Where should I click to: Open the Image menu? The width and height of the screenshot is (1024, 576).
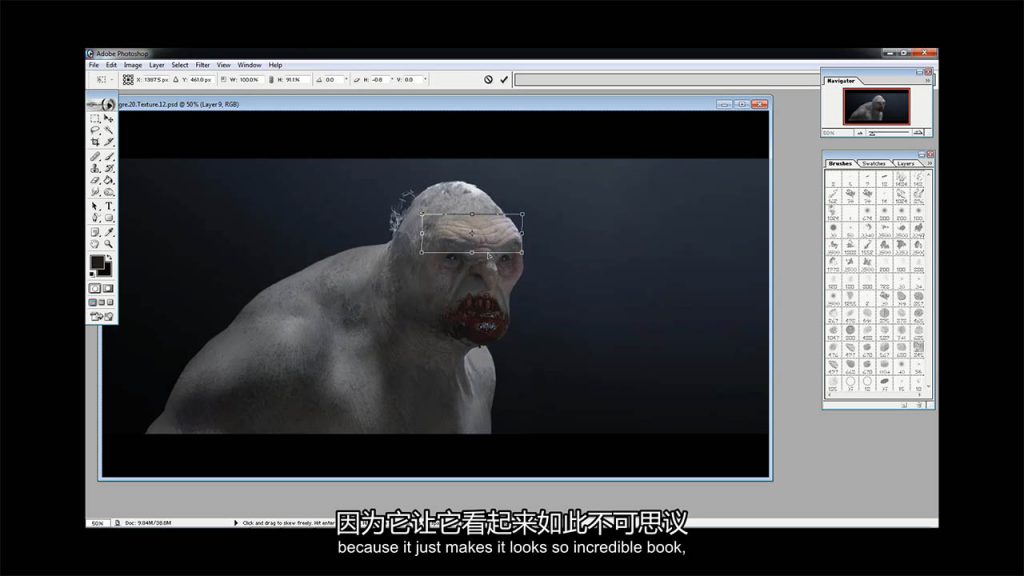[x=133, y=65]
